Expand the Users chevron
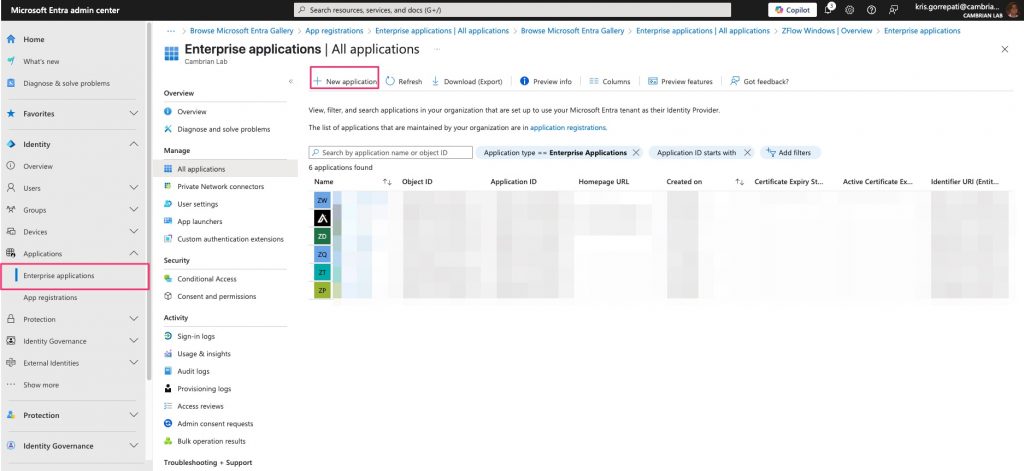 click(134, 187)
